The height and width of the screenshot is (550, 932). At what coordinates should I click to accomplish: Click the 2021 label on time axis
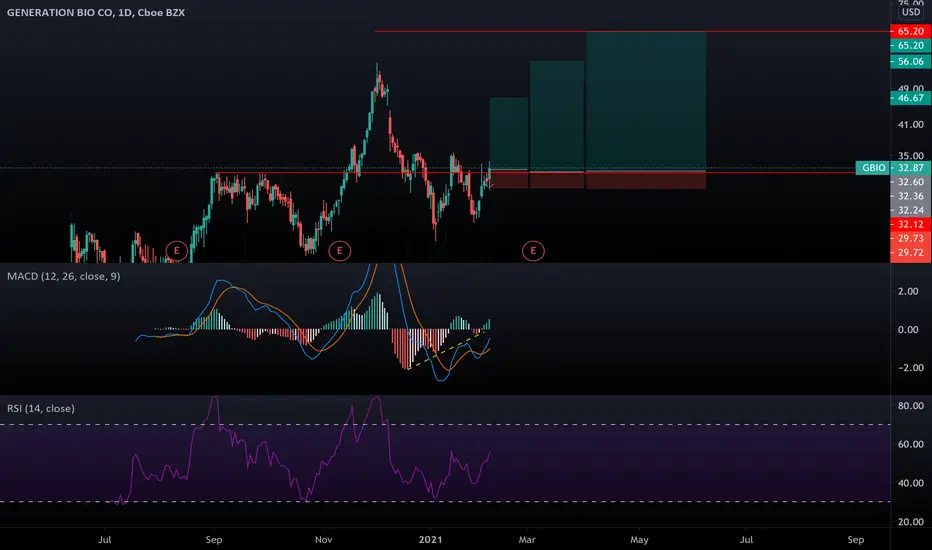pos(430,540)
